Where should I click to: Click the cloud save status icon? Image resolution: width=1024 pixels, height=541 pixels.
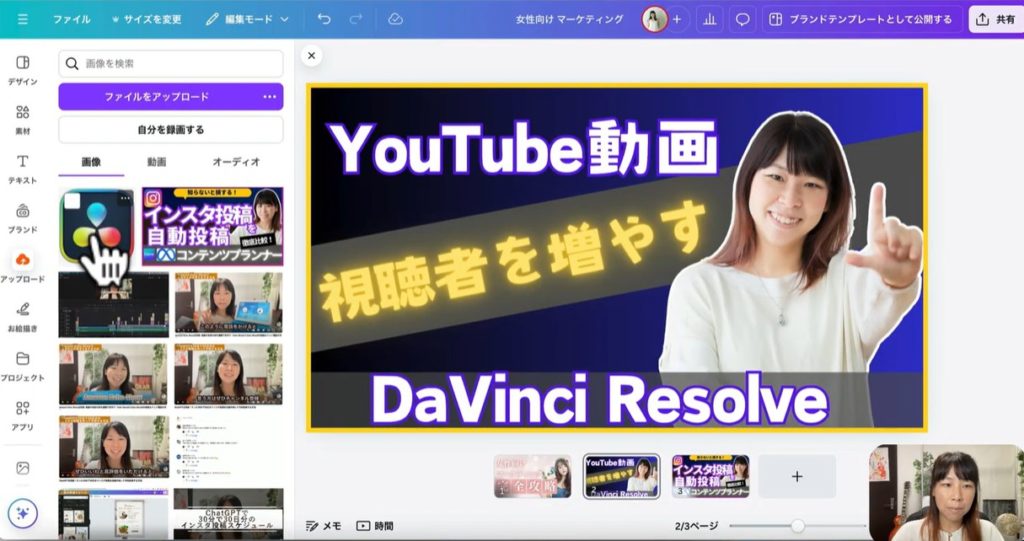395,19
